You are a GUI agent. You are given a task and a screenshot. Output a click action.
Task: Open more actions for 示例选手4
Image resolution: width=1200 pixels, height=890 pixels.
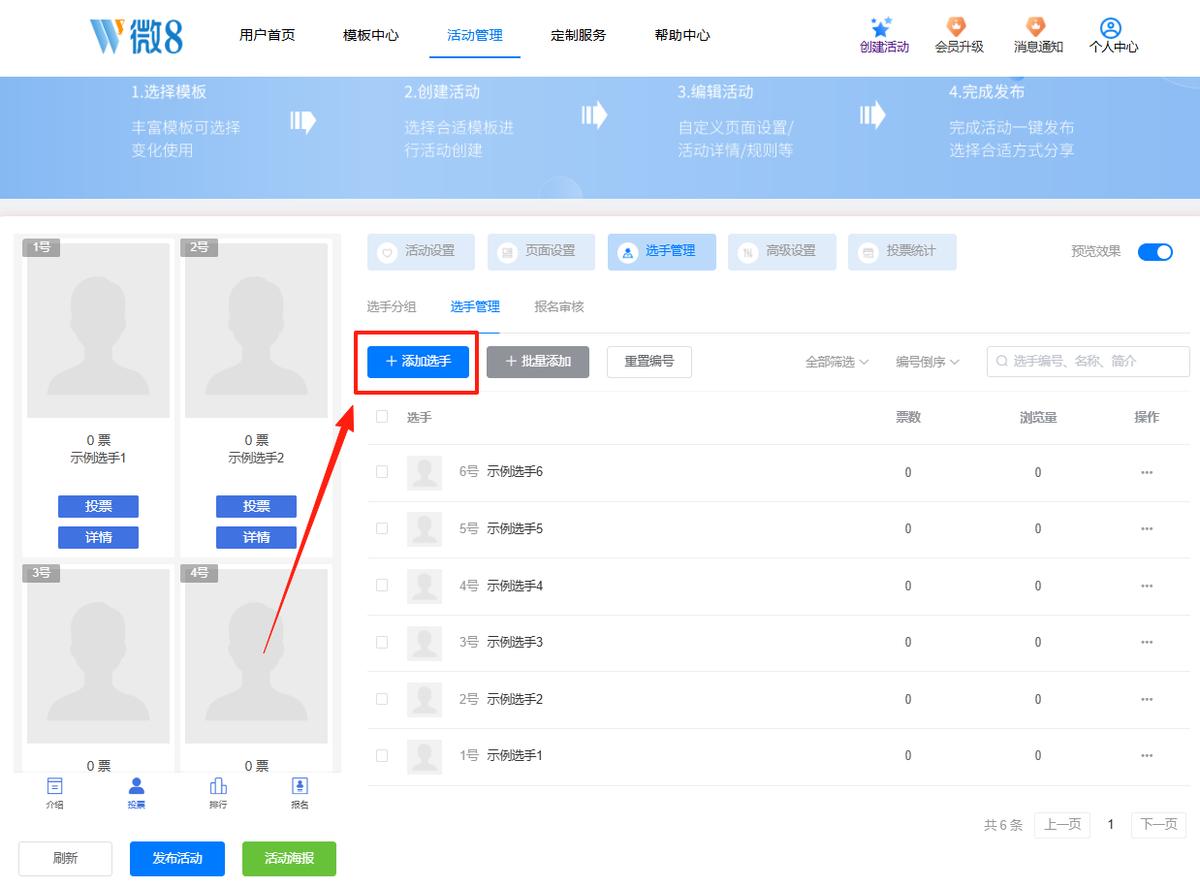[x=1147, y=586]
